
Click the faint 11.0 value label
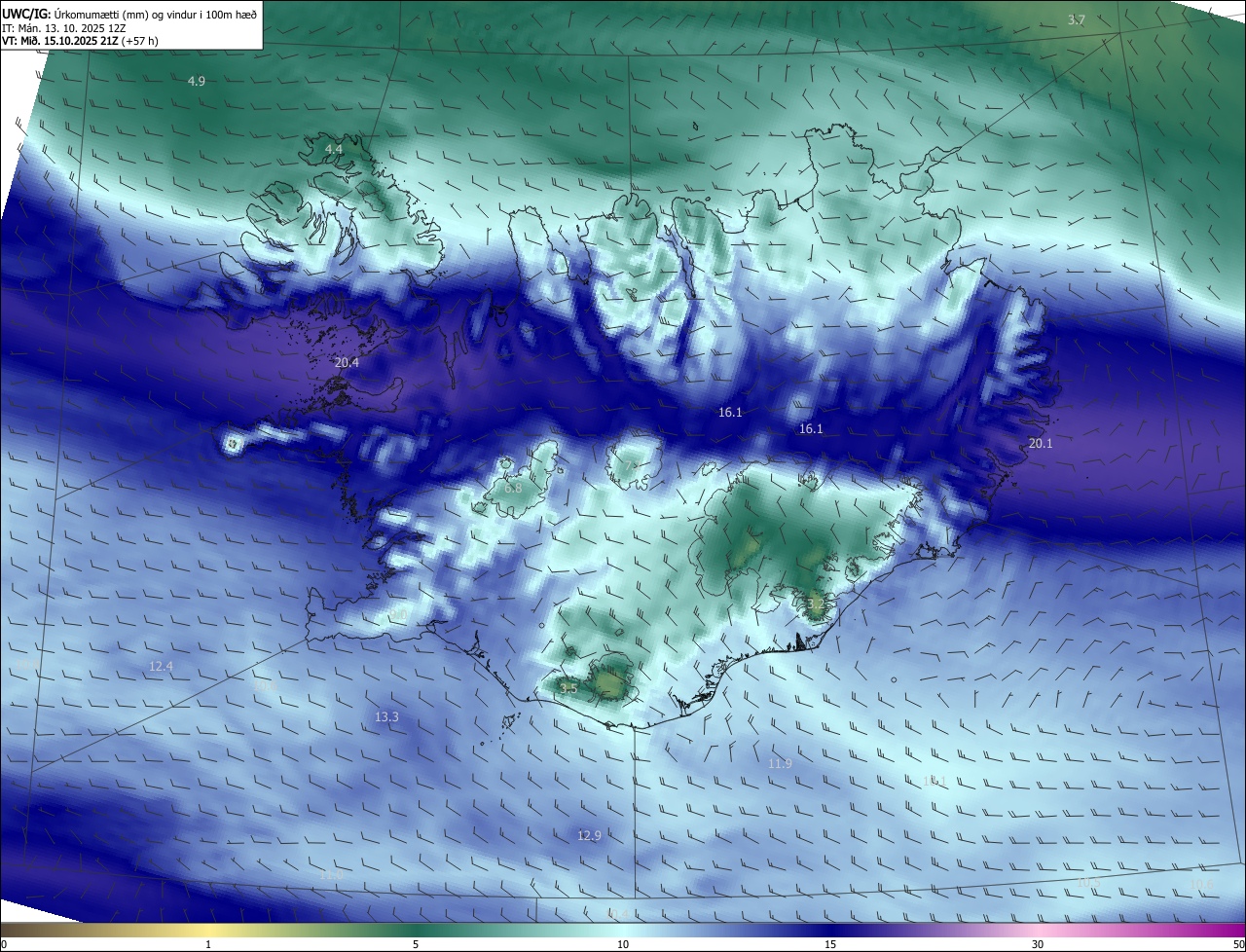[331, 875]
